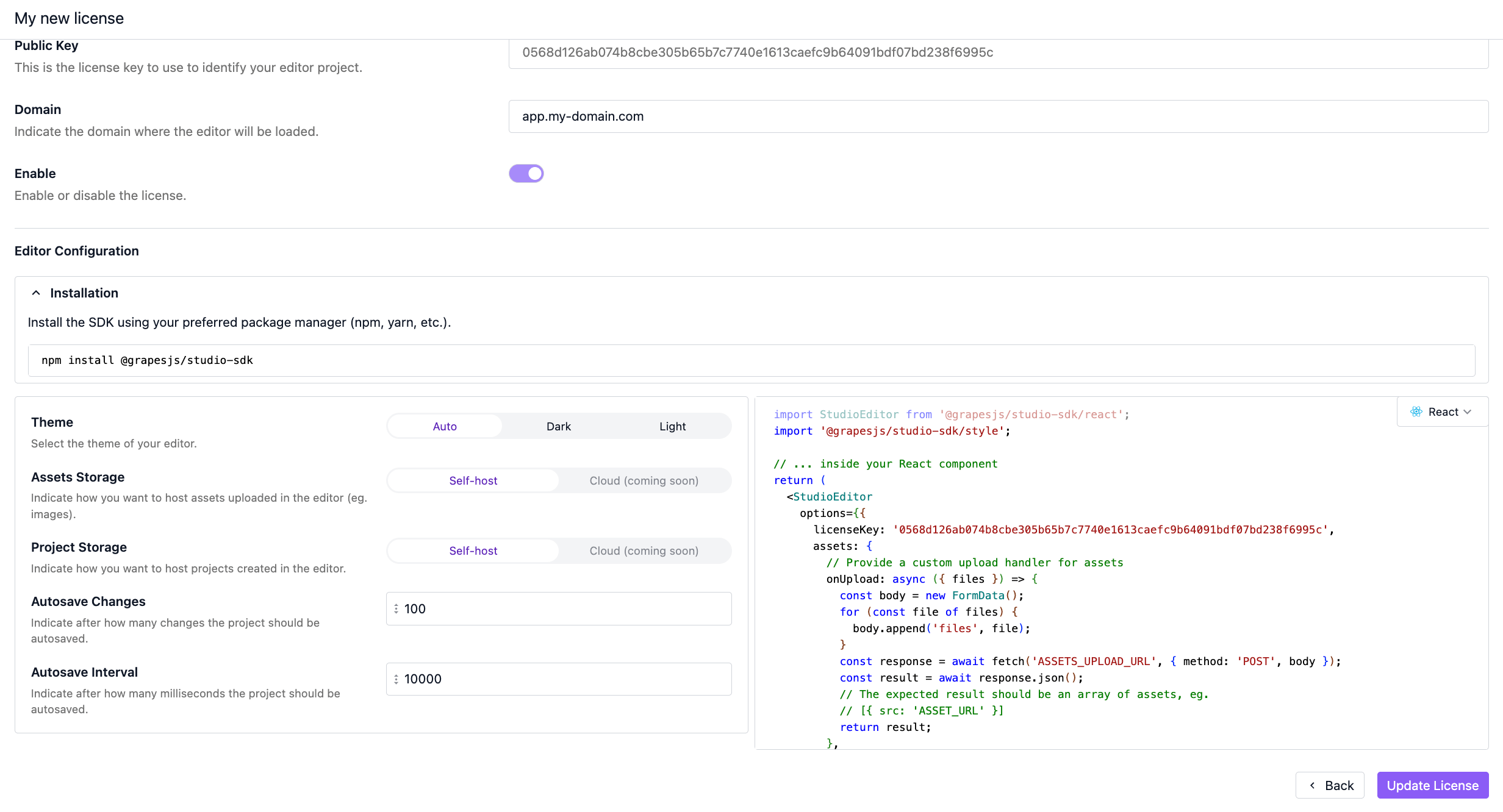
Task: Click the Theme setting label
Action: click(x=52, y=422)
